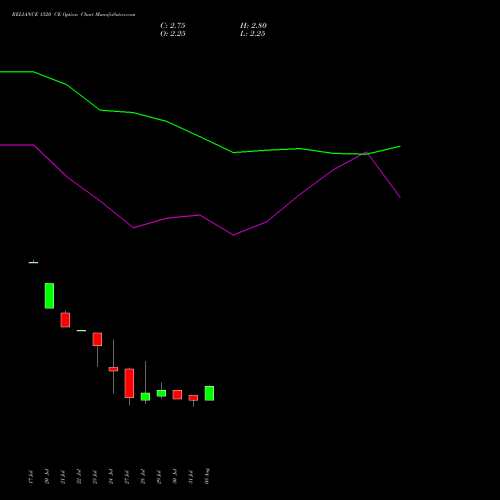The width and height of the screenshot is (500, 500).
Task: Click the red candle for 21 Jul
Action: (x=65, y=320)
